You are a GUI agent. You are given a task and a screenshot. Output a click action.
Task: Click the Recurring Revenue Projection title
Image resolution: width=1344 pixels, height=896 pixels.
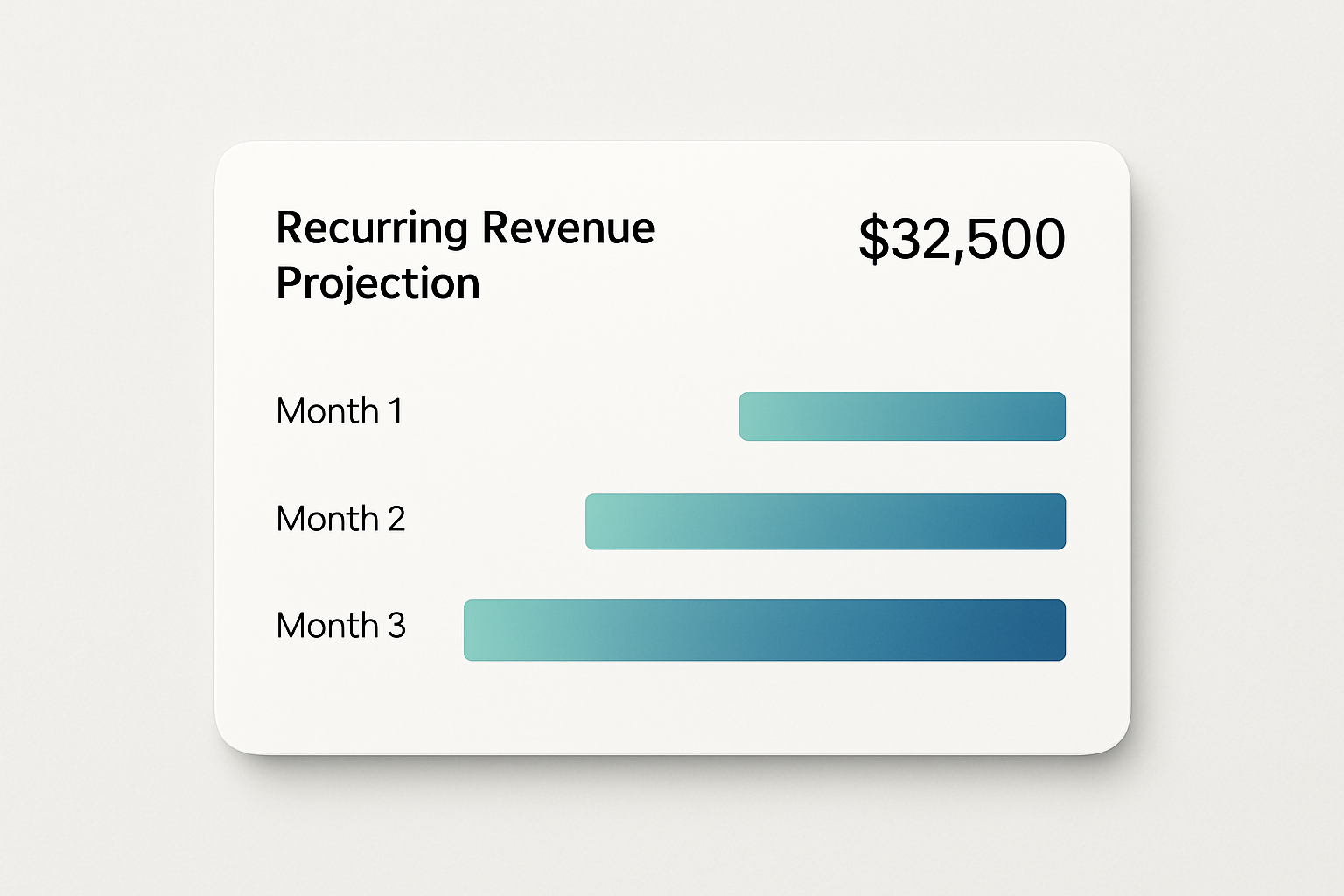pyautogui.click(x=465, y=255)
